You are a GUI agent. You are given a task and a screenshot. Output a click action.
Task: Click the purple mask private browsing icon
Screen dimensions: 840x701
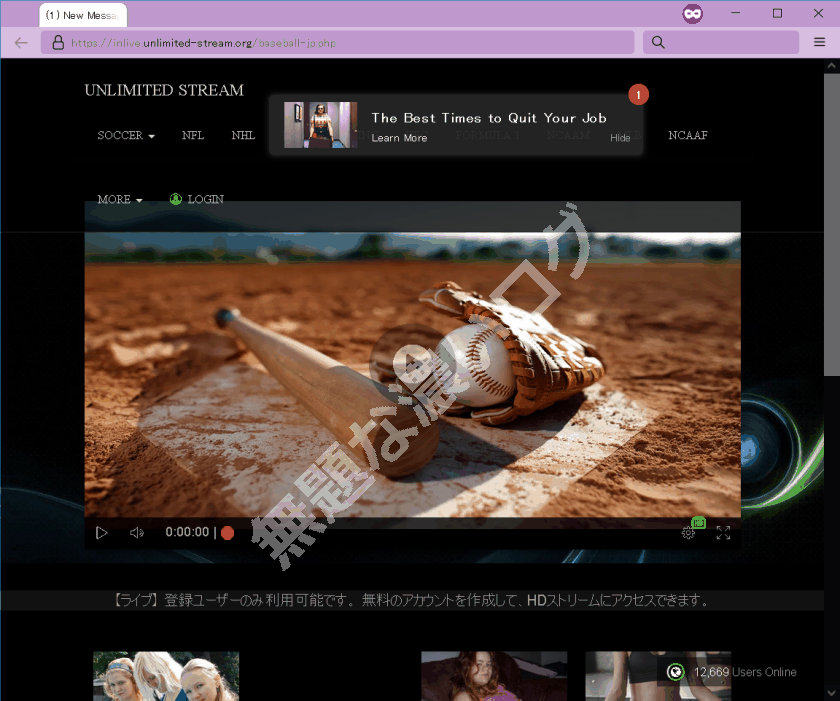(692, 13)
